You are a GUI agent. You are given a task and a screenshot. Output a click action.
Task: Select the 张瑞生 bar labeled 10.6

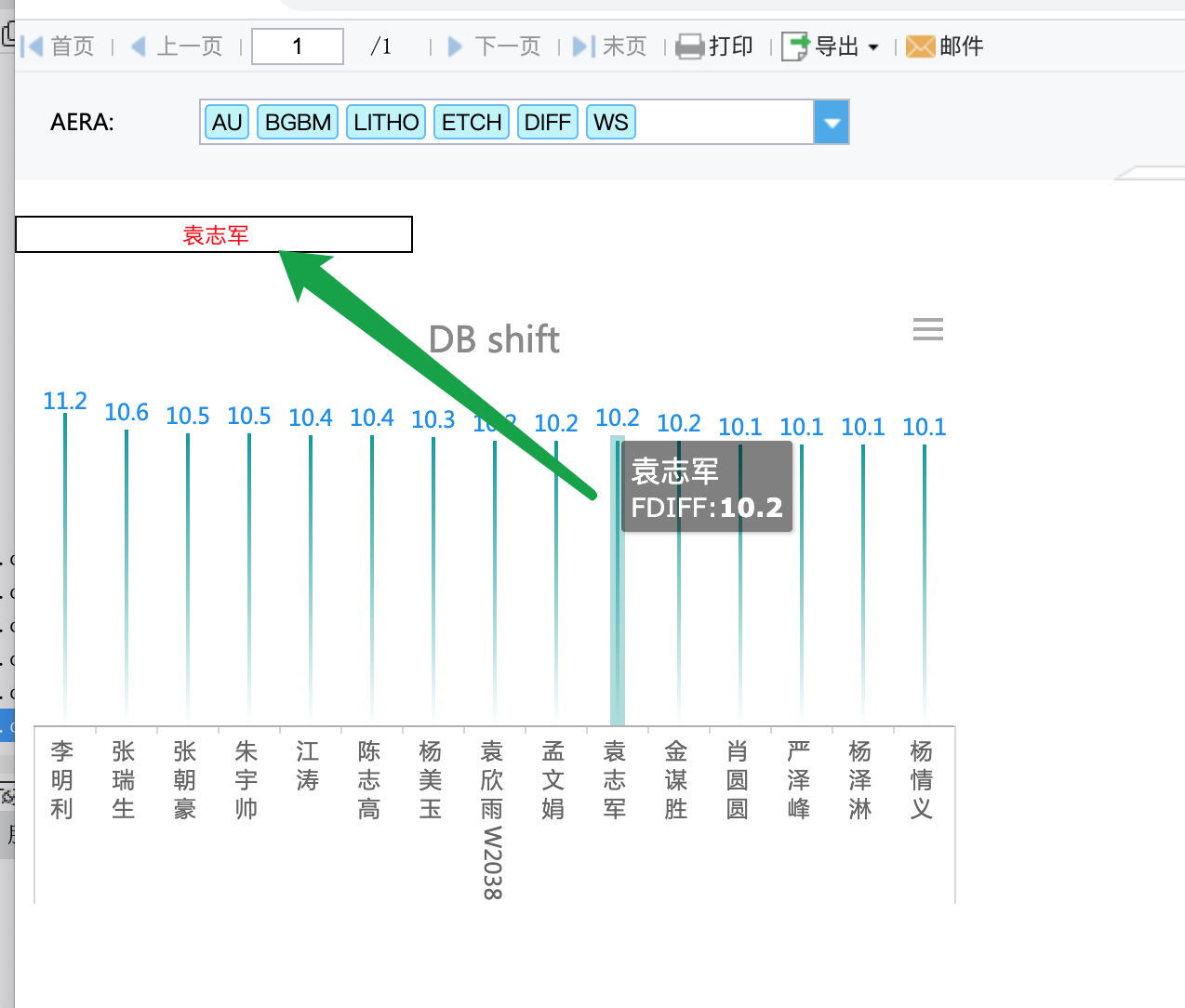pos(126,575)
